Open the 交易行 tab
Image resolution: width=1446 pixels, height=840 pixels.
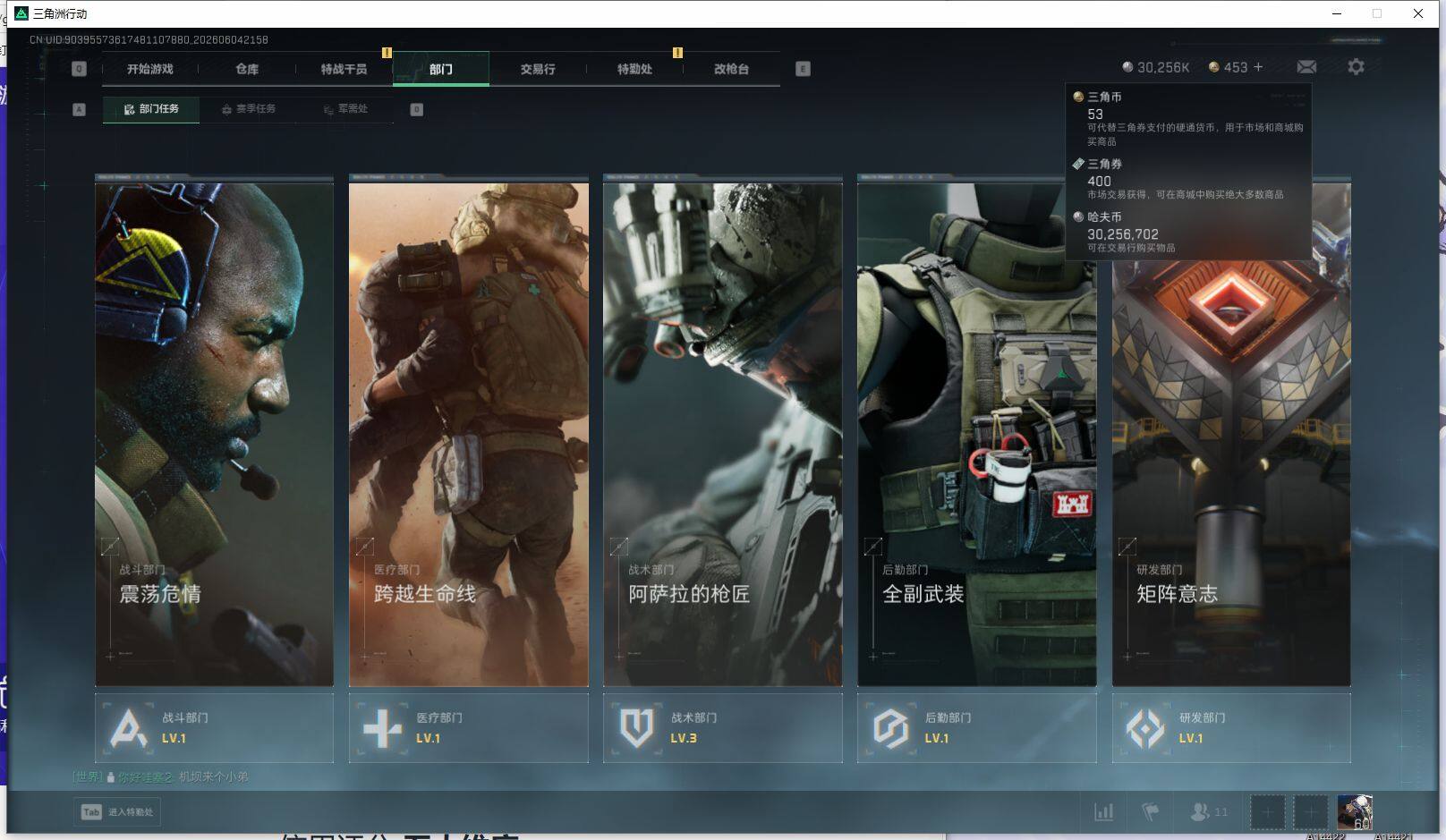538,69
